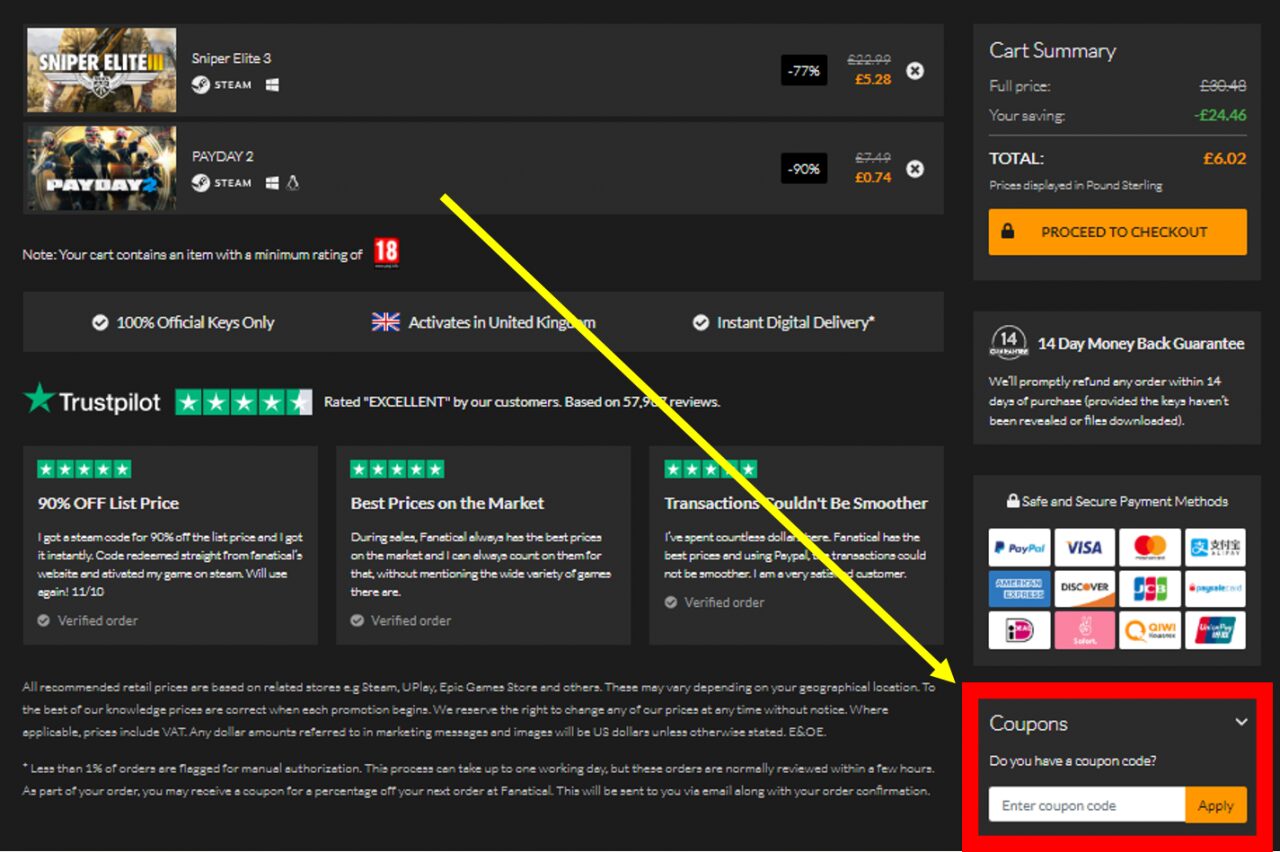The height and width of the screenshot is (852, 1280).
Task: Click Verified order under Best Prices review
Action: point(401,620)
